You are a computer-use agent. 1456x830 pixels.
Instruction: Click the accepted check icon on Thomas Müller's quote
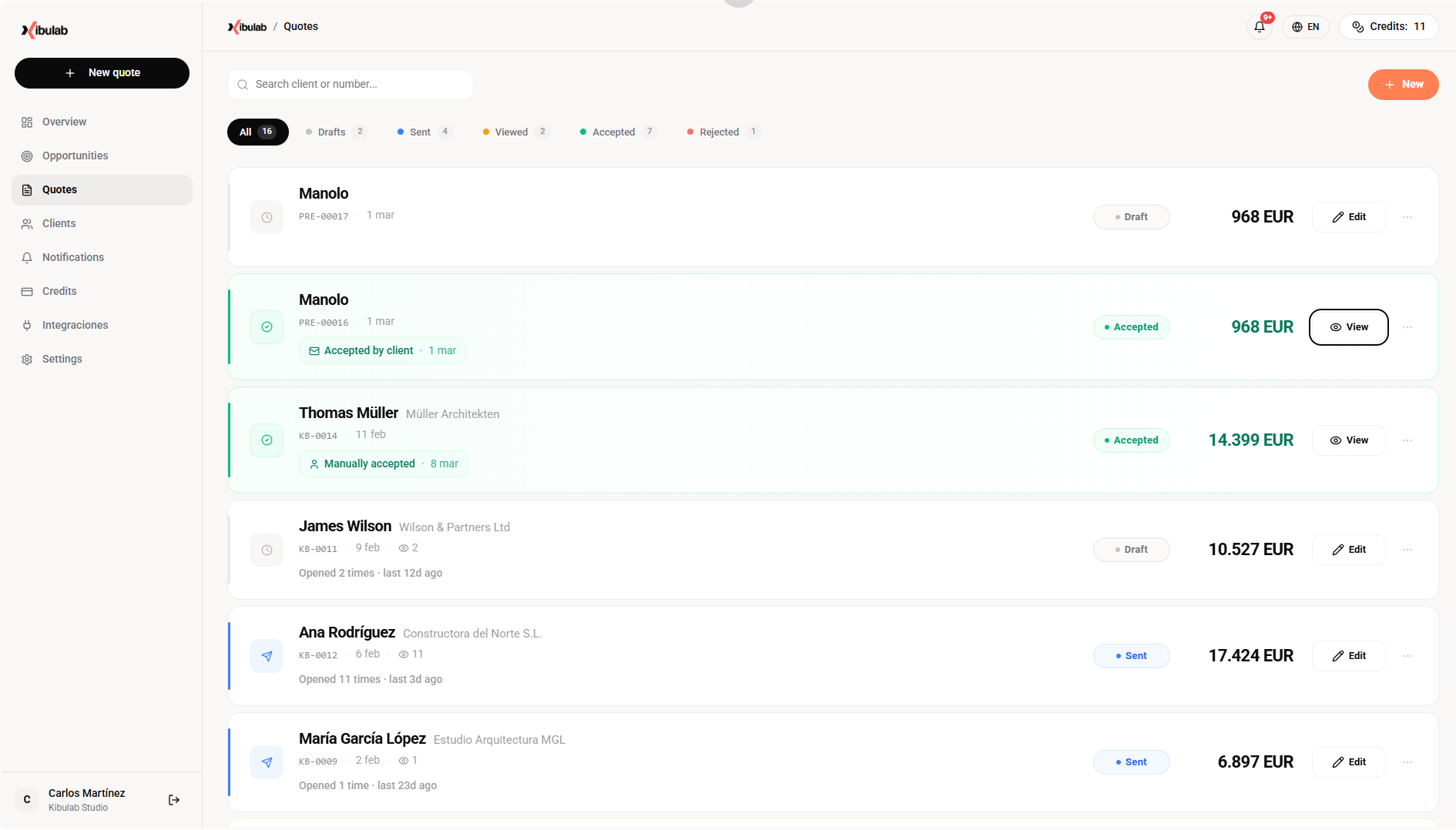pos(267,440)
